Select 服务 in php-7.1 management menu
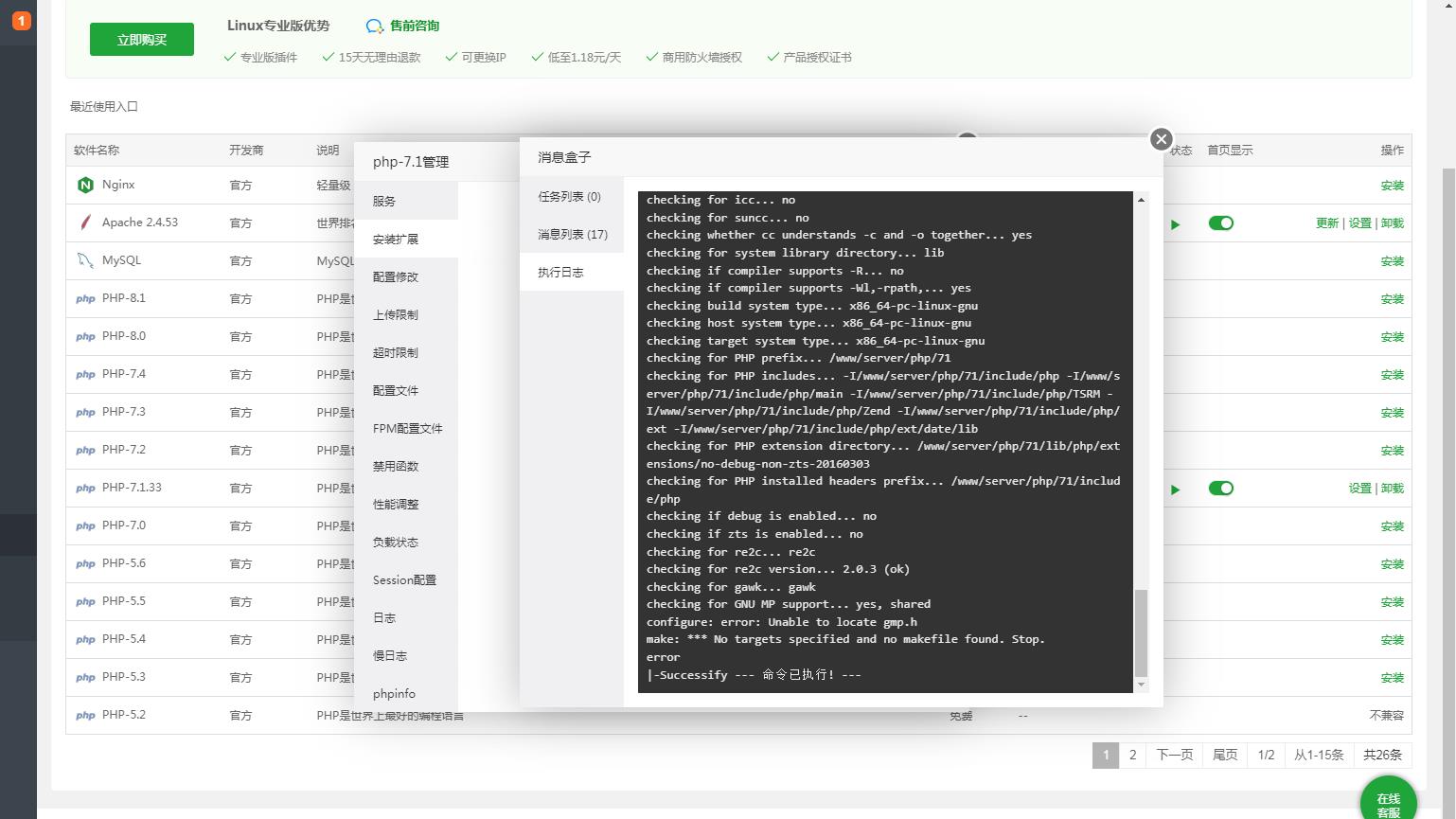The image size is (1456, 819). (406, 201)
